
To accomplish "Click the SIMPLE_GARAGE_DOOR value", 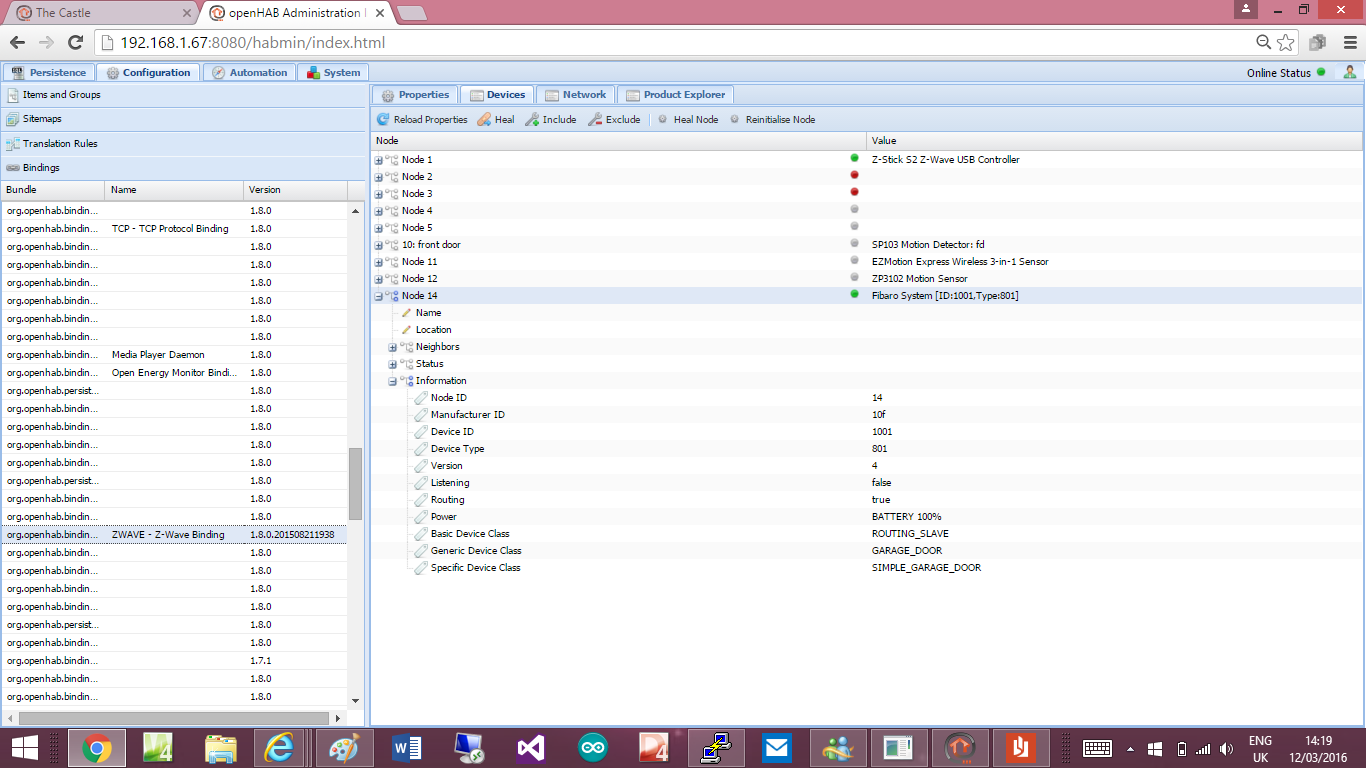I will [x=926, y=568].
